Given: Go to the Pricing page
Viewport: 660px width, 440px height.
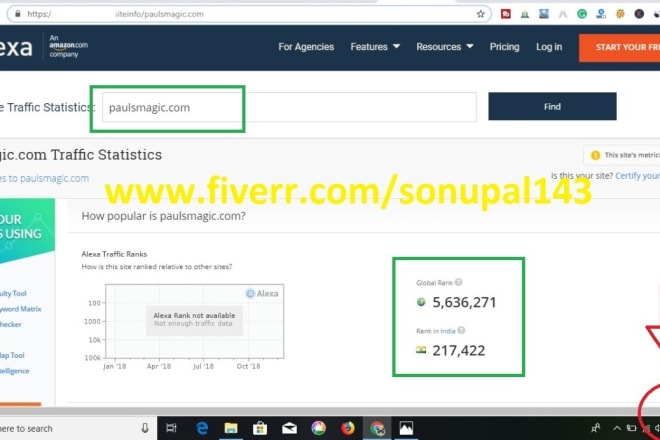Looking at the screenshot, I should pyautogui.click(x=504, y=47).
